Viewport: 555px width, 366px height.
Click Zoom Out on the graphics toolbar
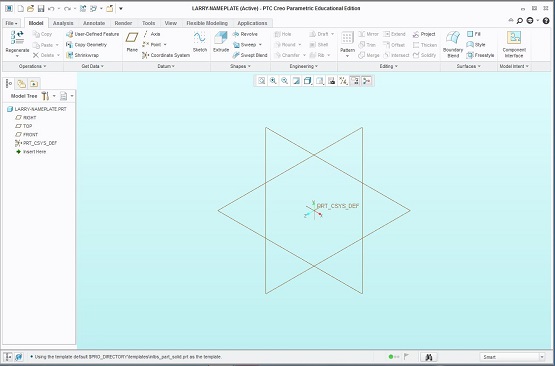tap(284, 81)
